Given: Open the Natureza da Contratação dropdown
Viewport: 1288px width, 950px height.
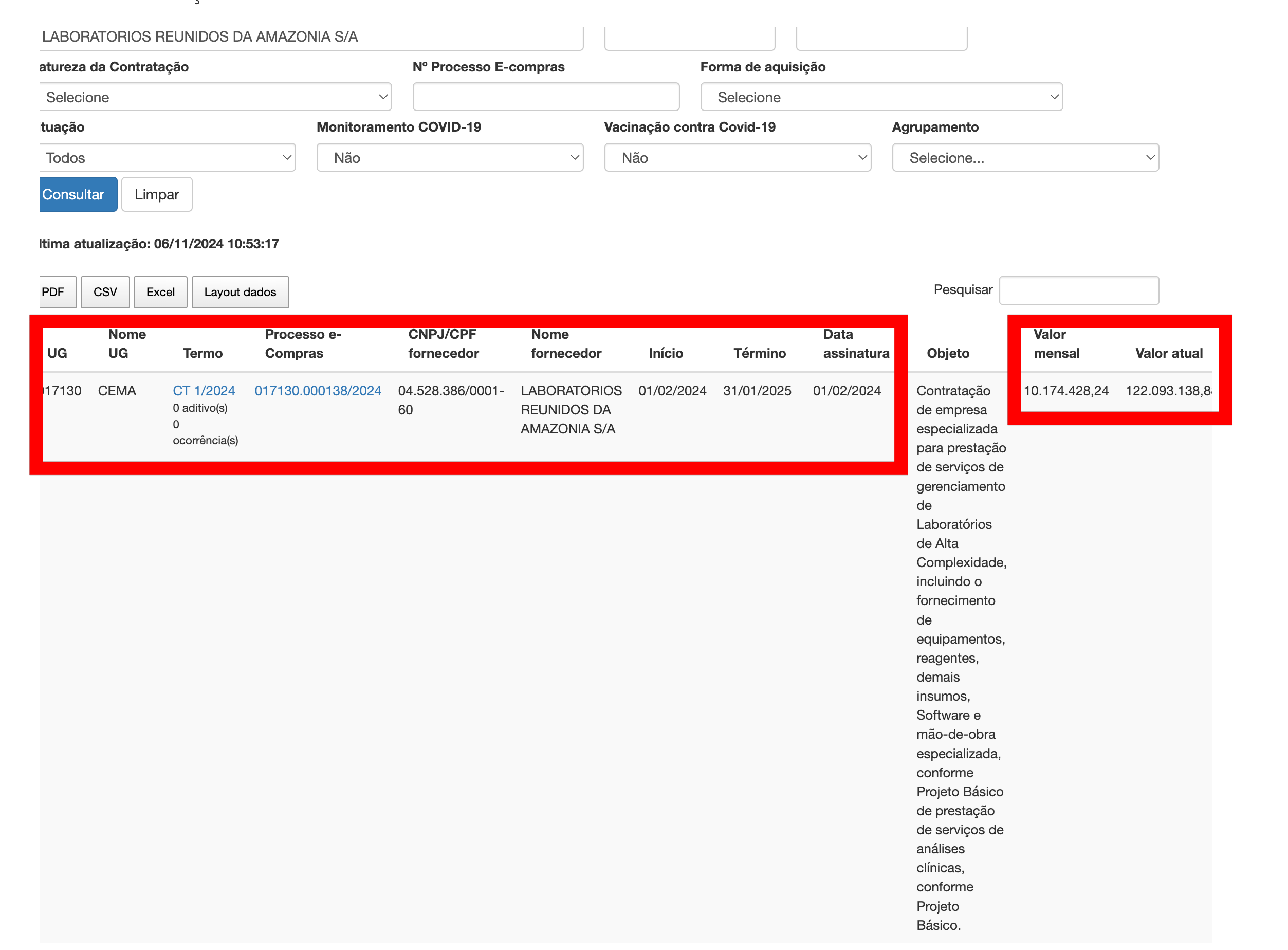Looking at the screenshot, I should click(x=216, y=97).
